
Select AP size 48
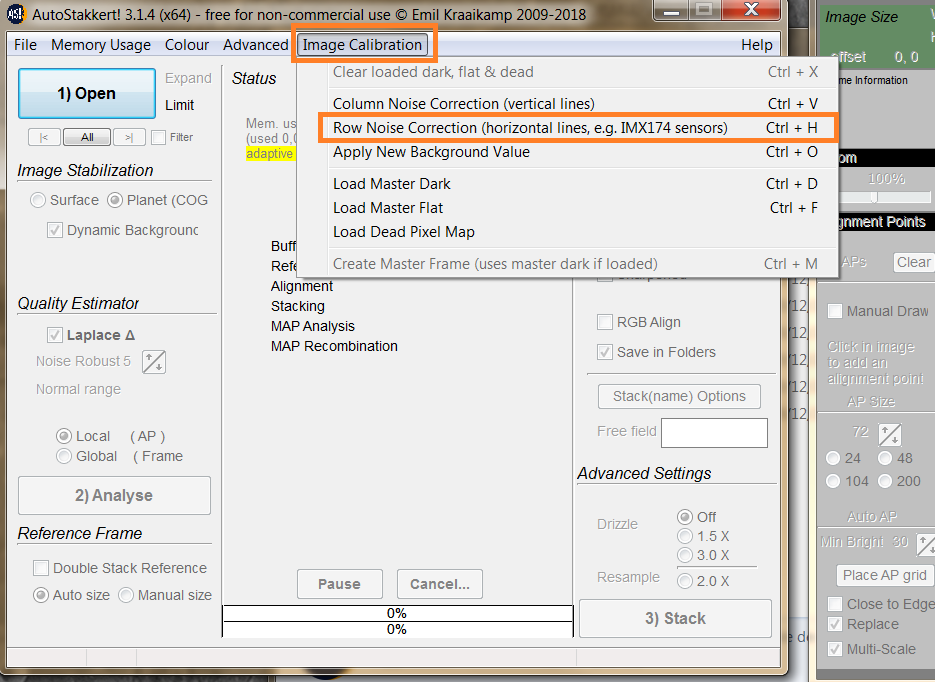pos(885,458)
